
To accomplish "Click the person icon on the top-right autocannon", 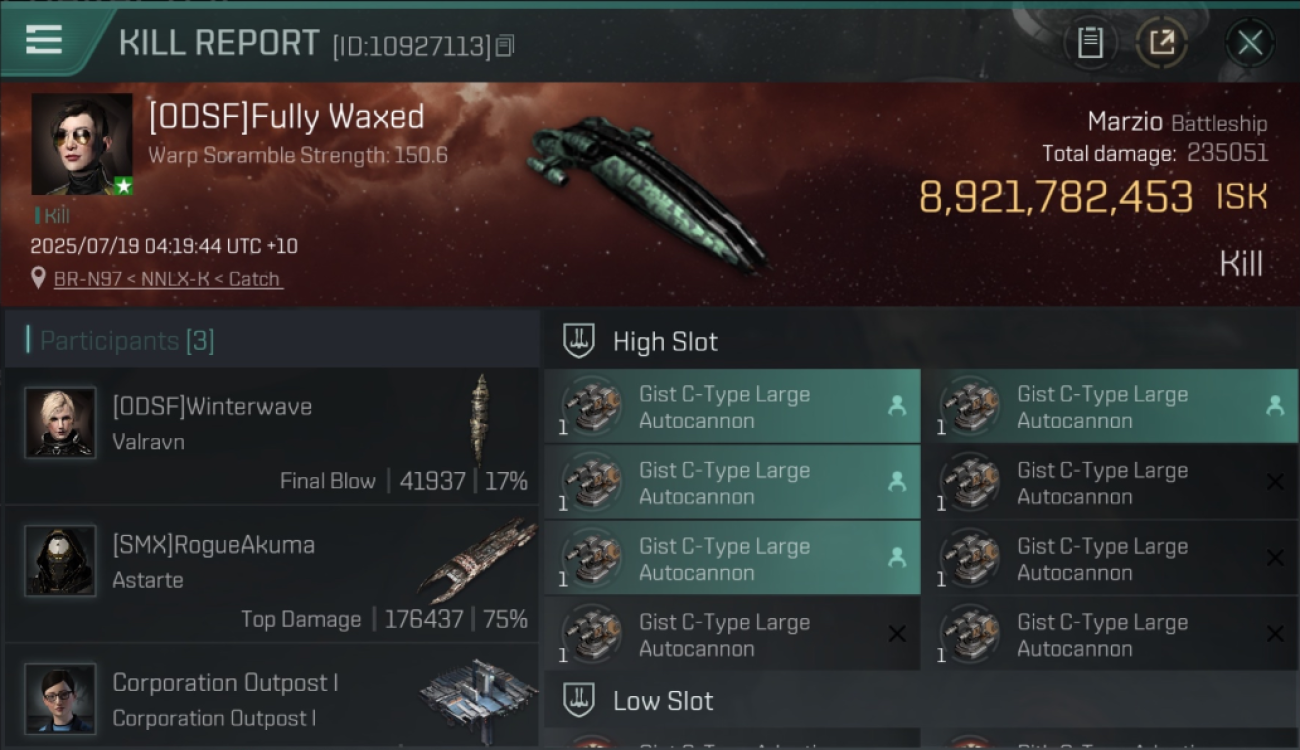I will coord(1275,405).
